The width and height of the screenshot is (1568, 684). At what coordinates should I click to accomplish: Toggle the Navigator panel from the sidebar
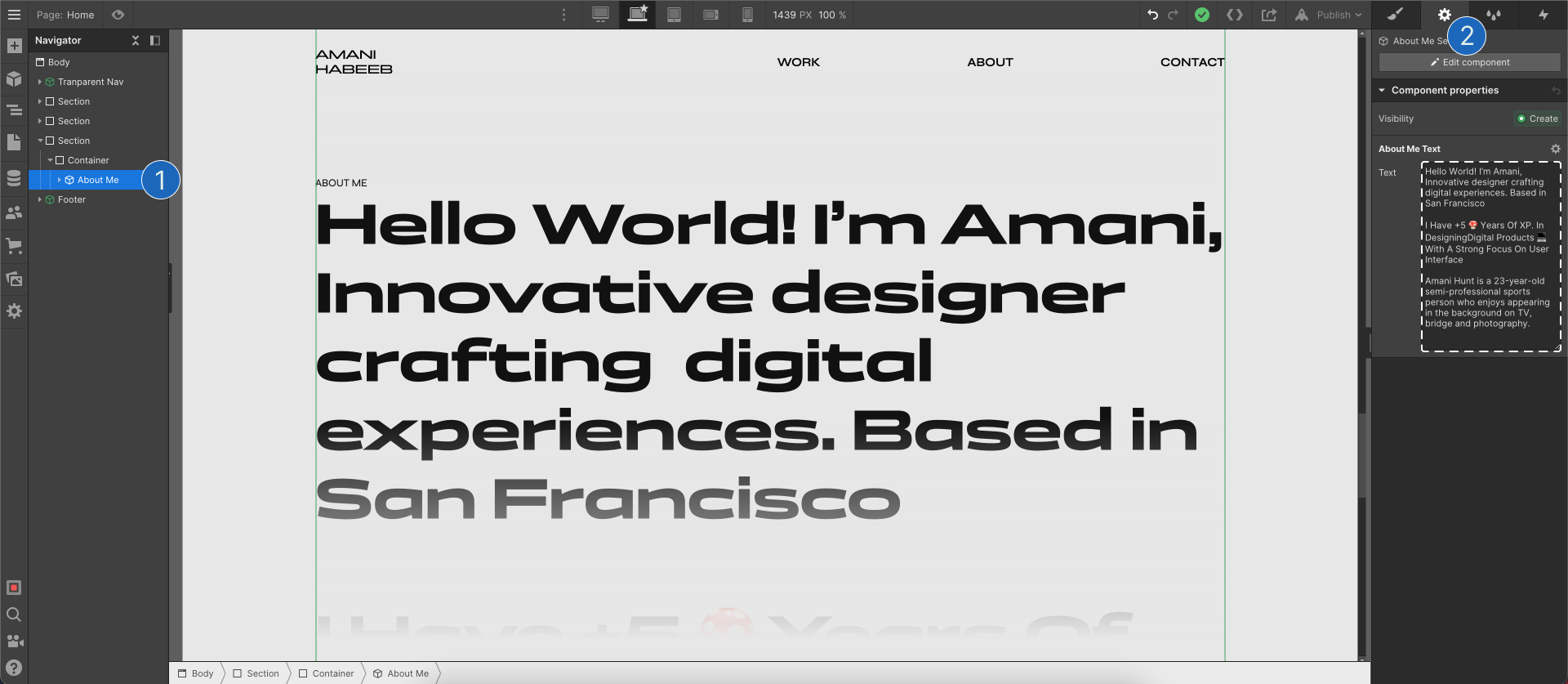coord(14,110)
